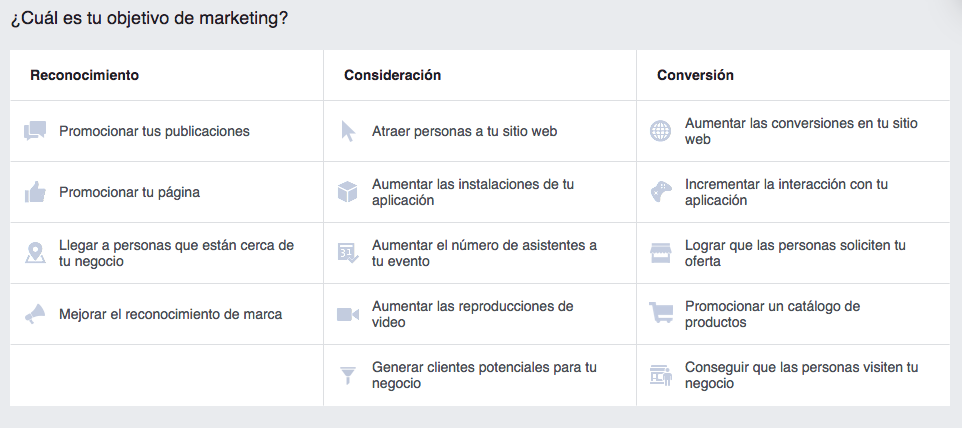This screenshot has height=428, width=962.
Task: Select the game controller app engagement icon
Action: (661, 192)
